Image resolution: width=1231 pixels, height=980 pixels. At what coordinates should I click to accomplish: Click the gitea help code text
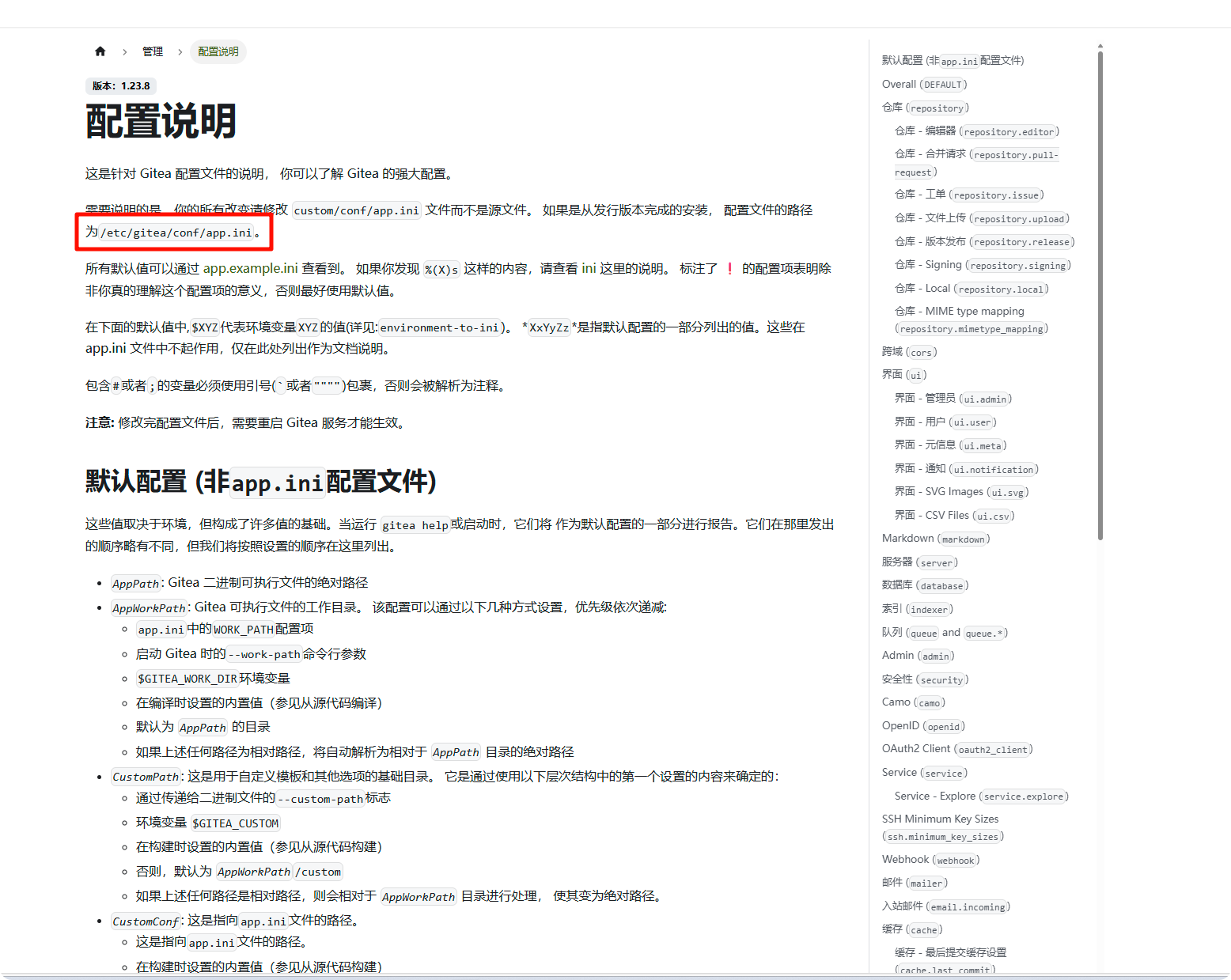[415, 525]
